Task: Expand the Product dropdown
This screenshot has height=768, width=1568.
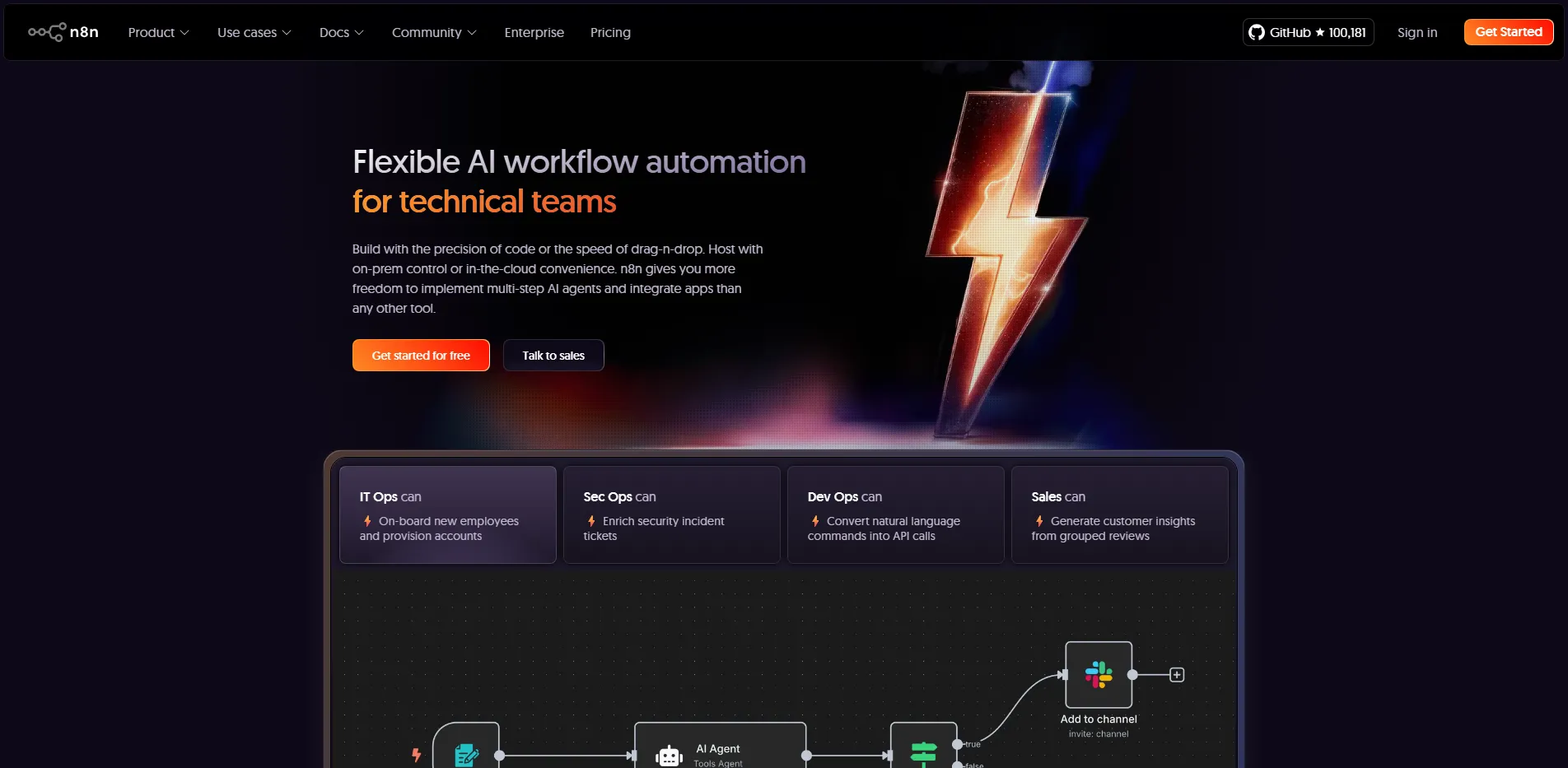Action: [158, 32]
